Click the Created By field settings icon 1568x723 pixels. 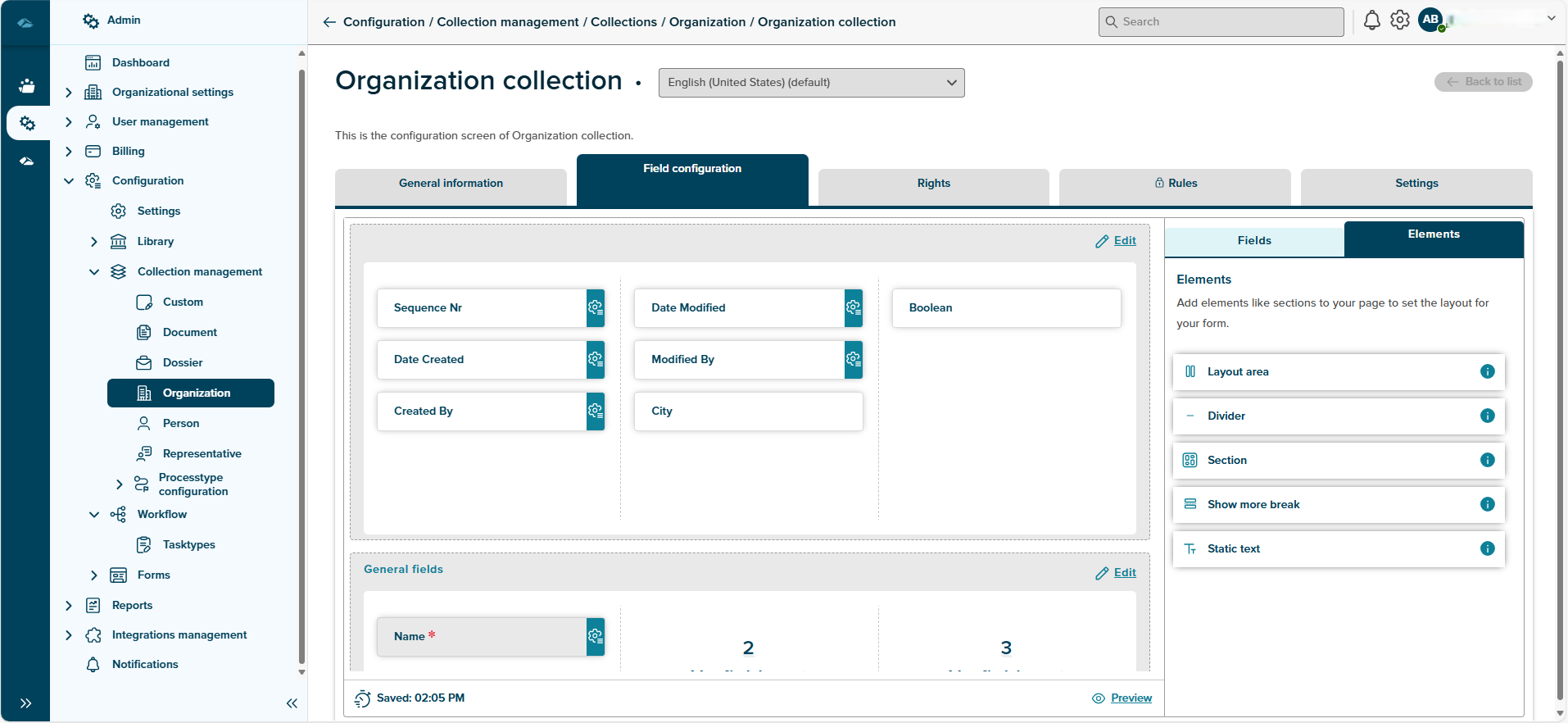point(596,412)
